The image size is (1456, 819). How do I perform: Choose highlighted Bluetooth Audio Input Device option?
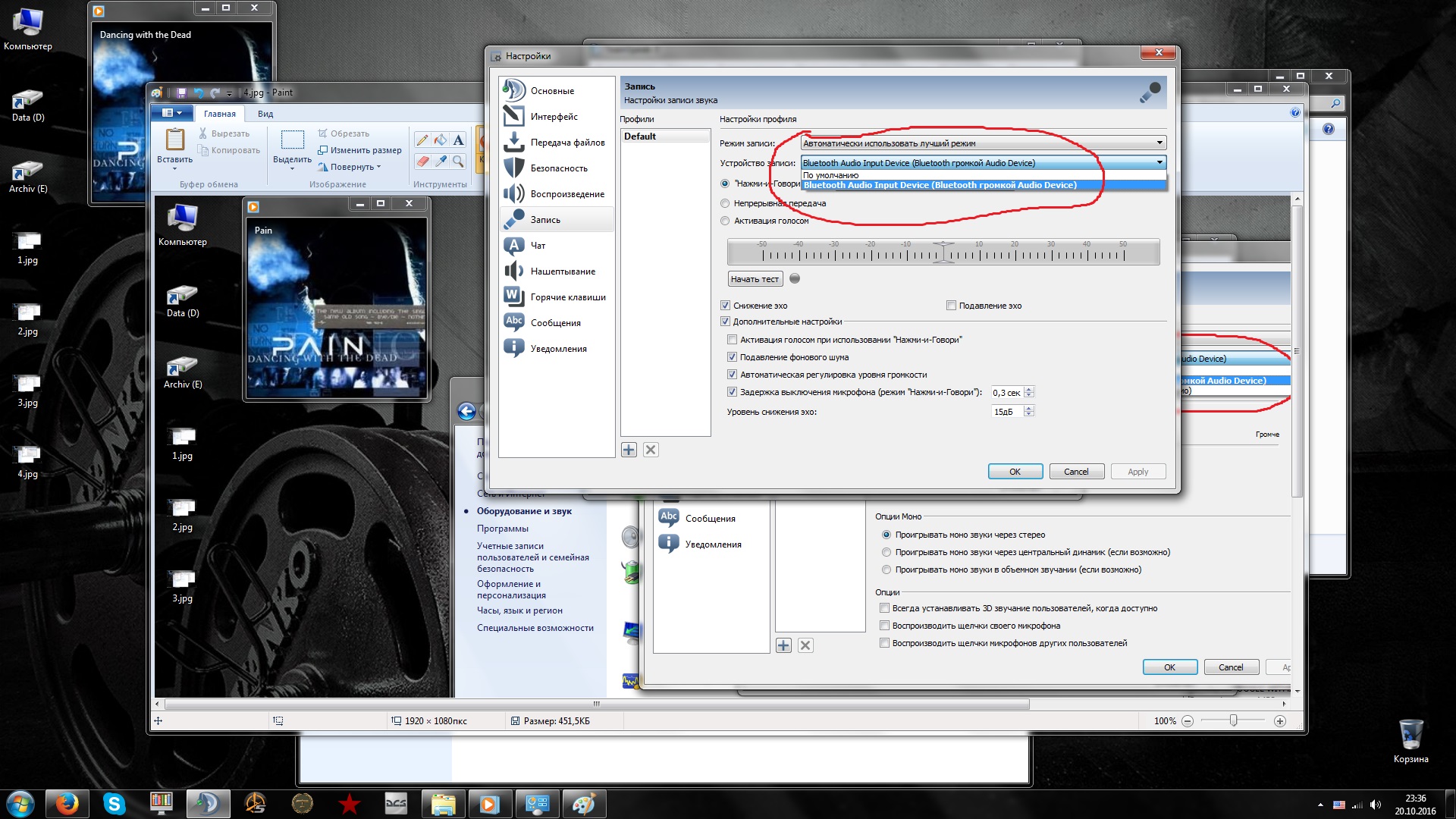pos(983,185)
